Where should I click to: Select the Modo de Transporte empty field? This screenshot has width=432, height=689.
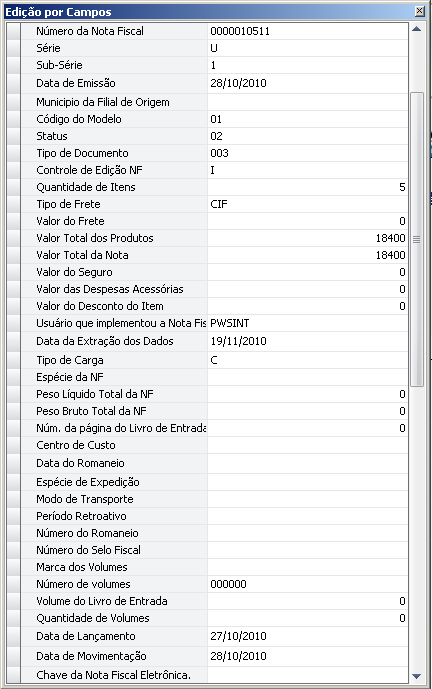point(308,499)
